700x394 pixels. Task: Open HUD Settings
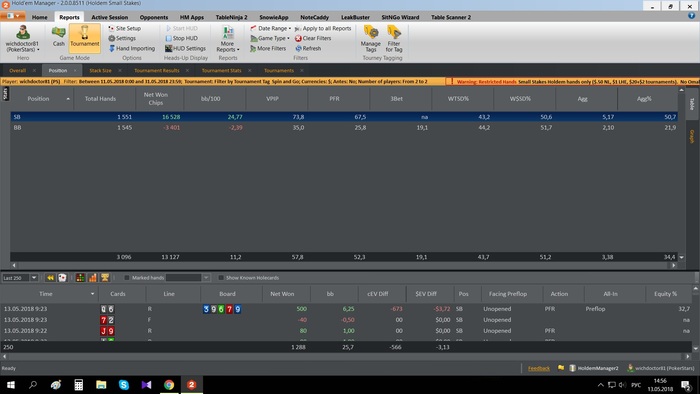[185, 48]
